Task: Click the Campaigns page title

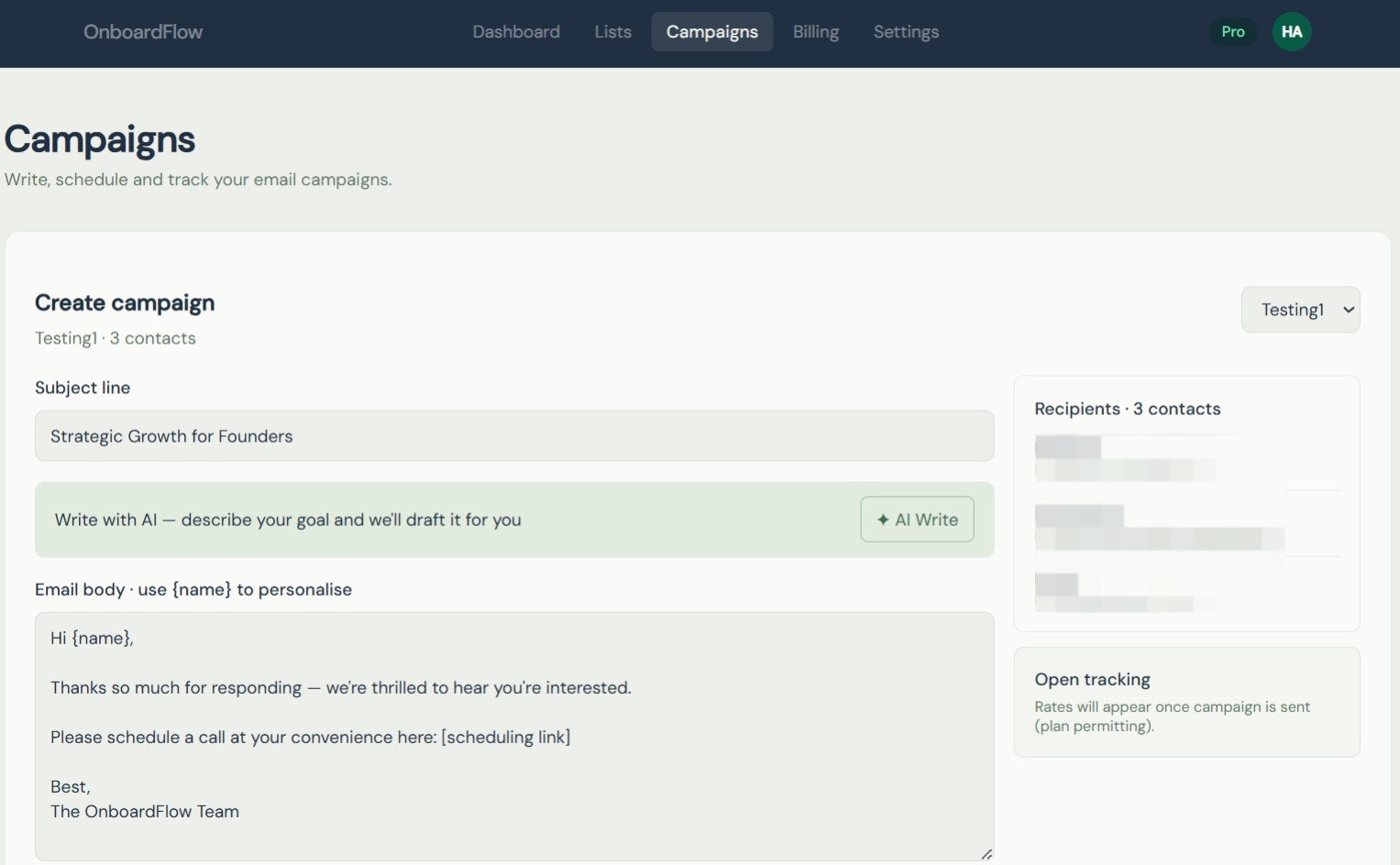Action: (x=100, y=139)
